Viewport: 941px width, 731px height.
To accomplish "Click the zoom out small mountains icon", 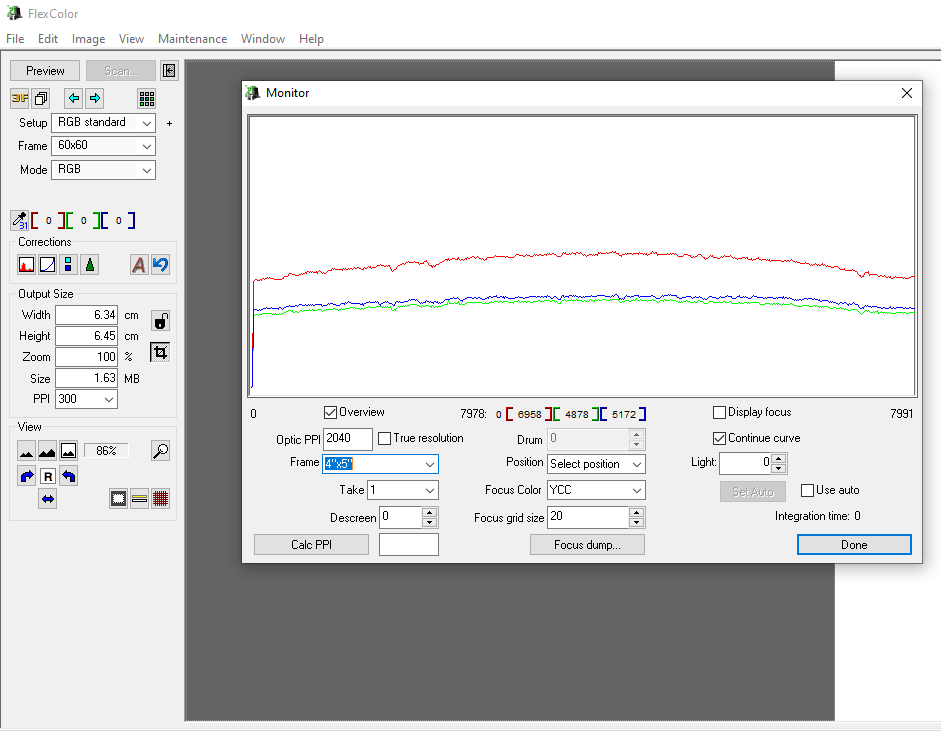I will (26, 451).
